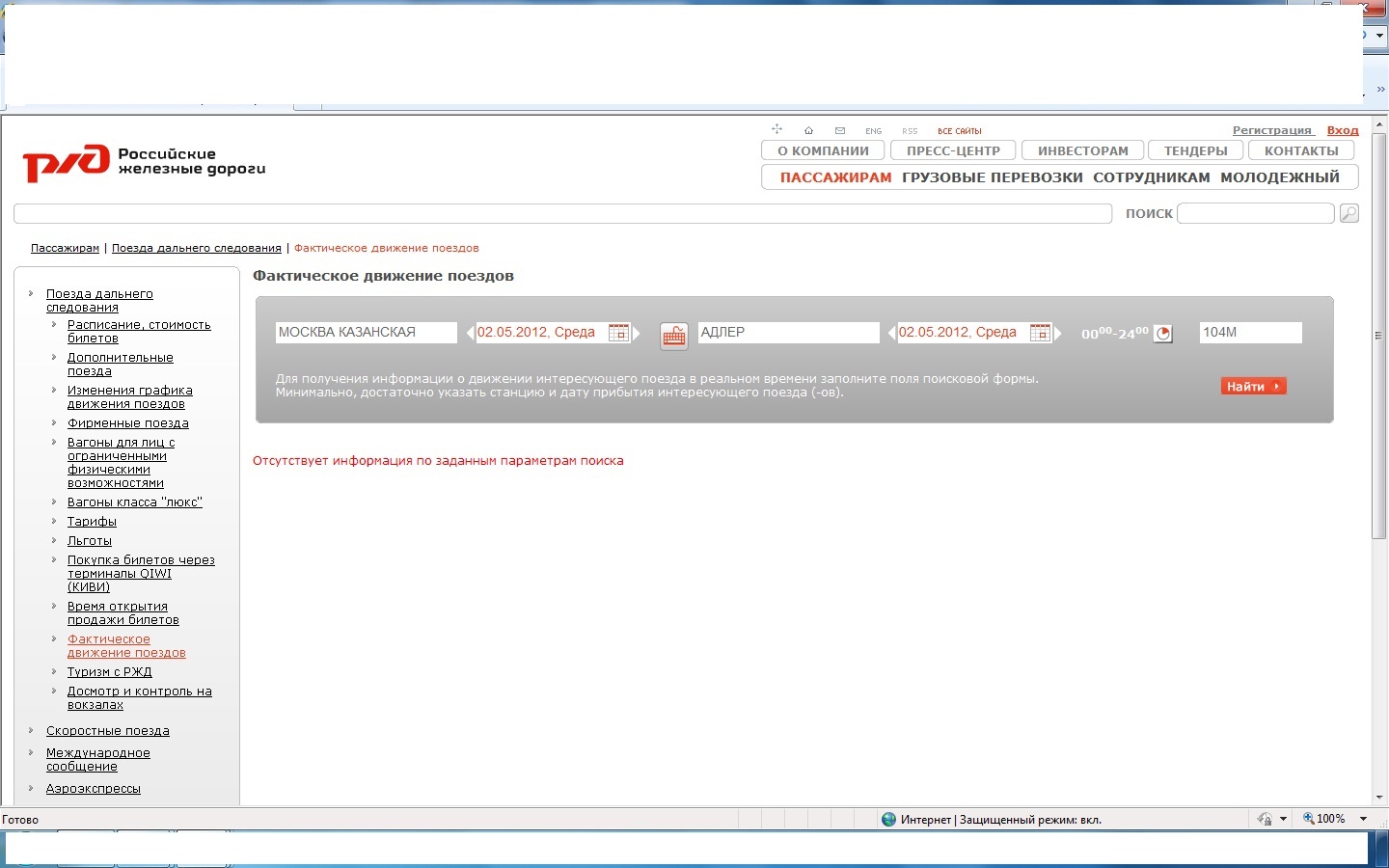This screenshot has height=868, width=1389.
Task: Click previous-day arrow before the departure date
Action: [x=471, y=333]
